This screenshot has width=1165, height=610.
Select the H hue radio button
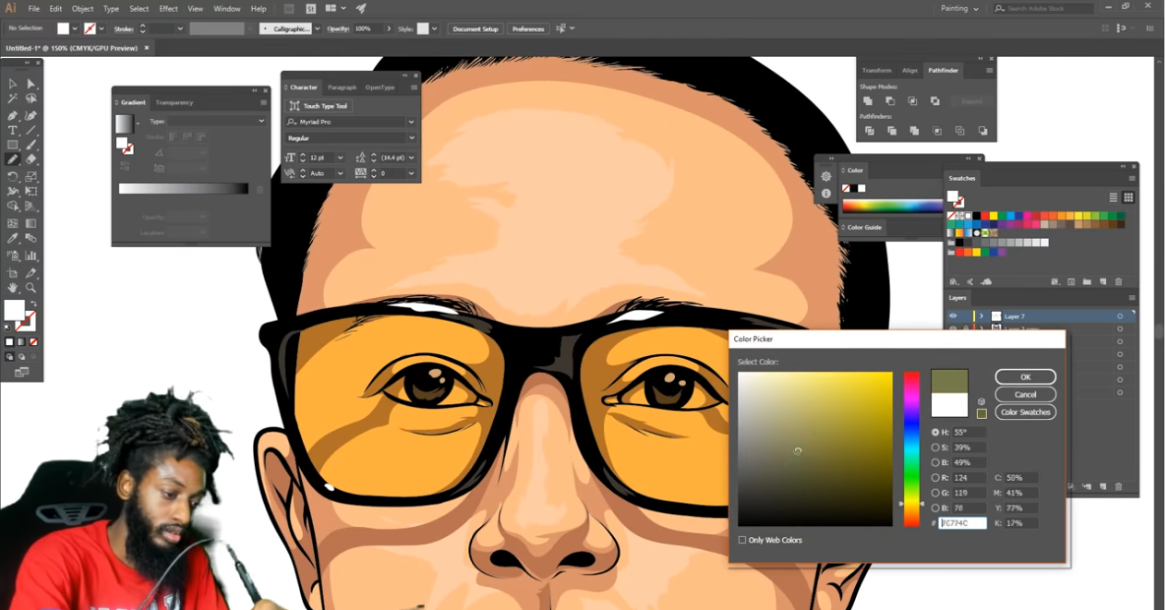pyautogui.click(x=935, y=432)
